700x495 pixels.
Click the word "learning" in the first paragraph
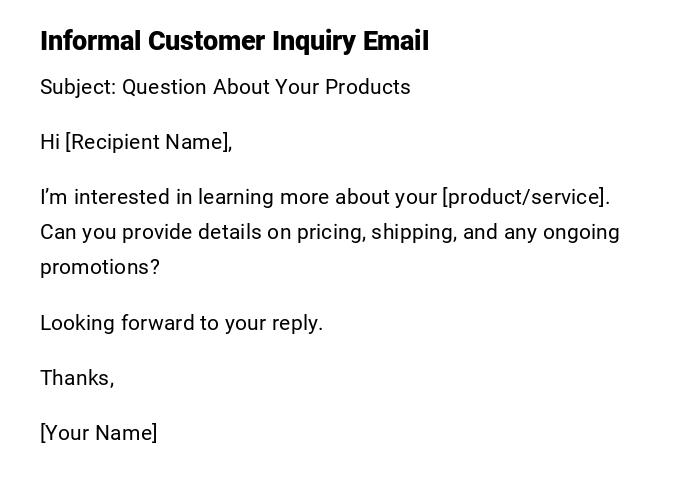coord(236,197)
